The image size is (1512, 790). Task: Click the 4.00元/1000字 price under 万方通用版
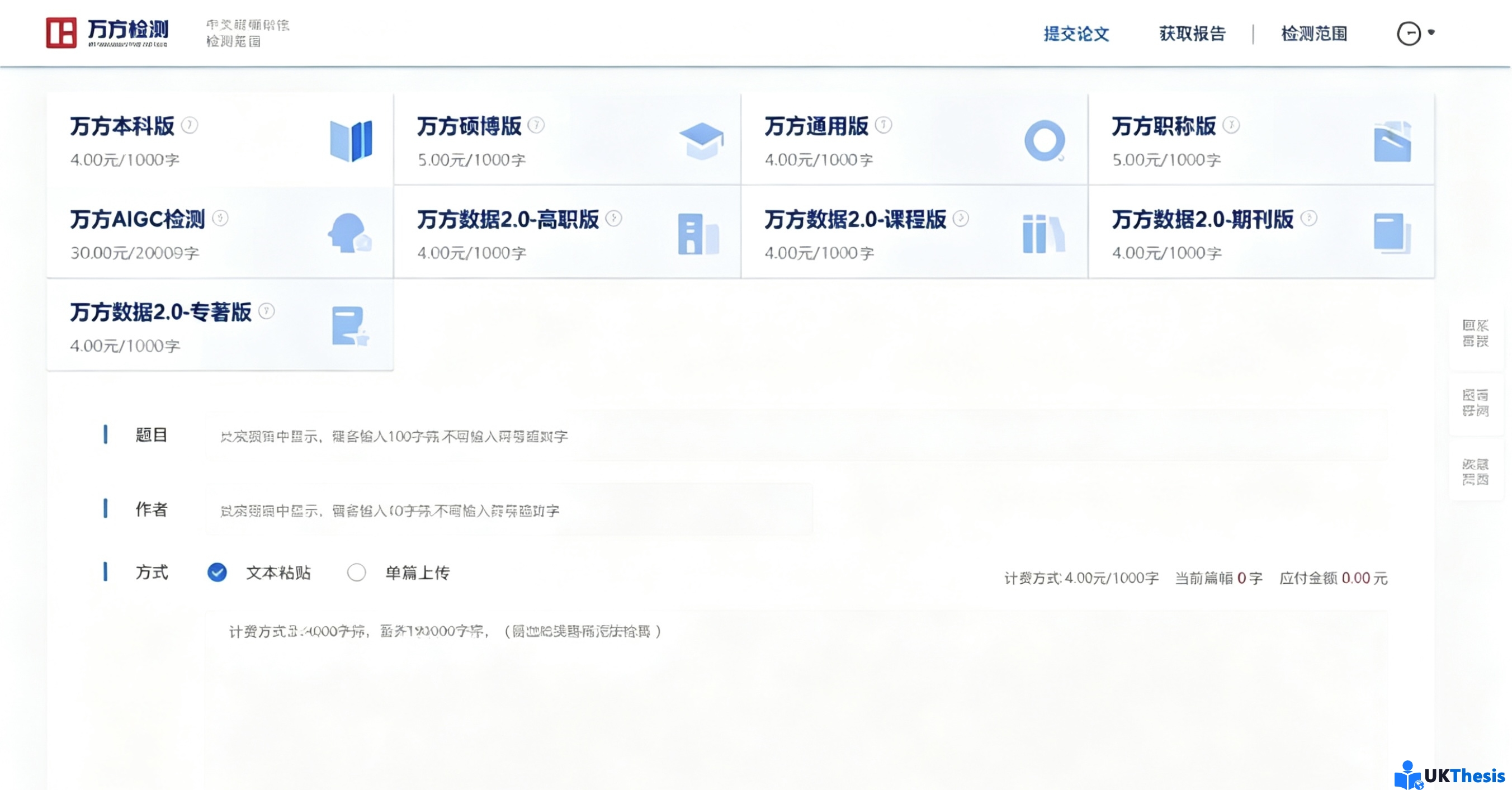(x=819, y=160)
